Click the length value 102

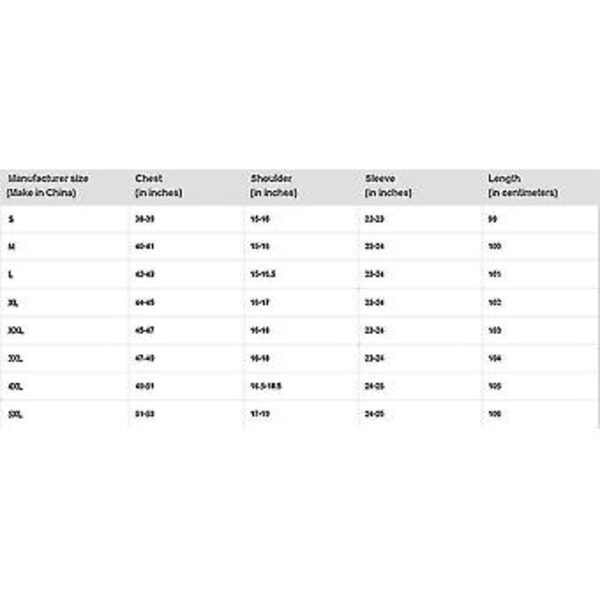click(x=495, y=301)
